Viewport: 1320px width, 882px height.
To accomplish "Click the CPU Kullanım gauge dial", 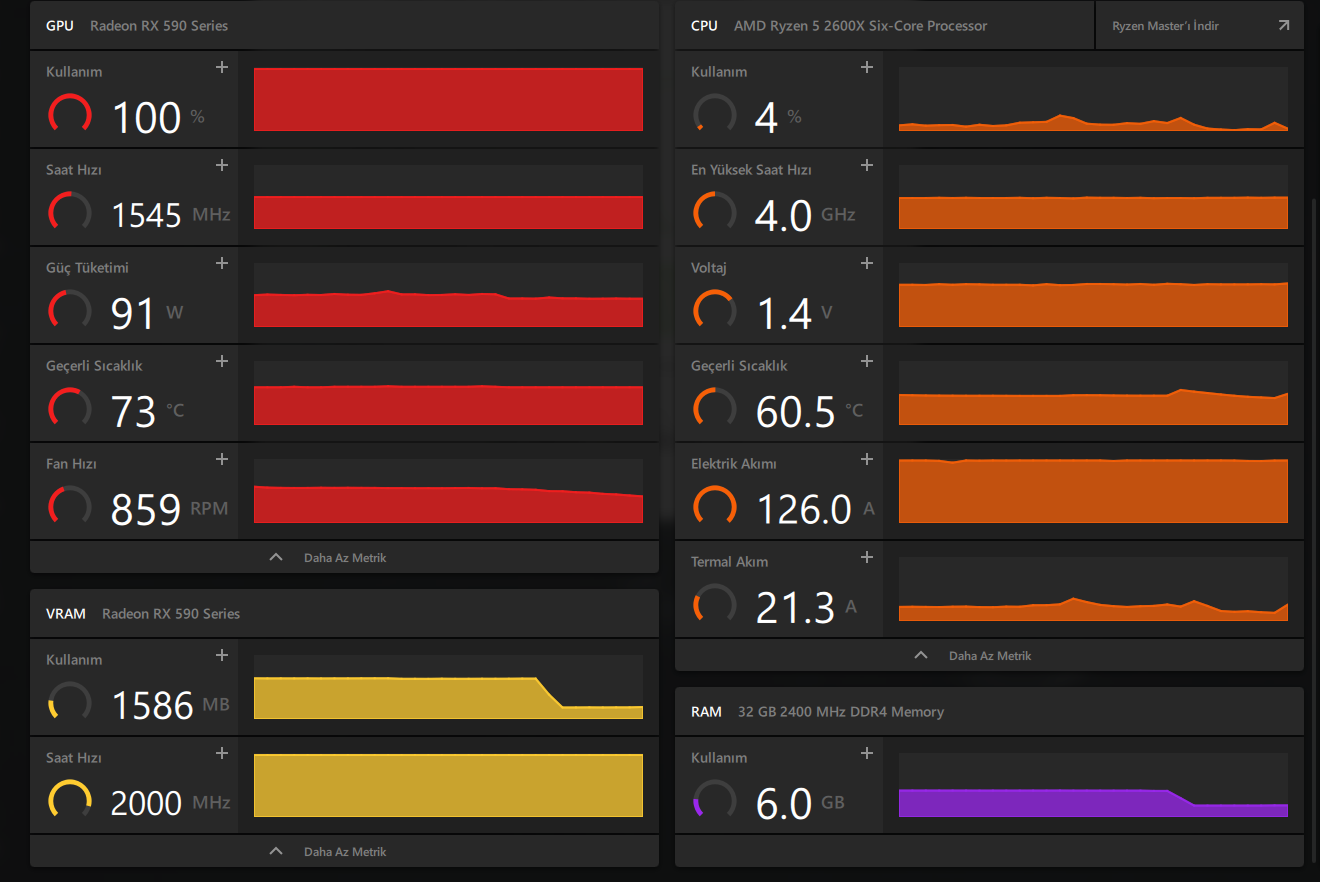I will tap(715, 114).
